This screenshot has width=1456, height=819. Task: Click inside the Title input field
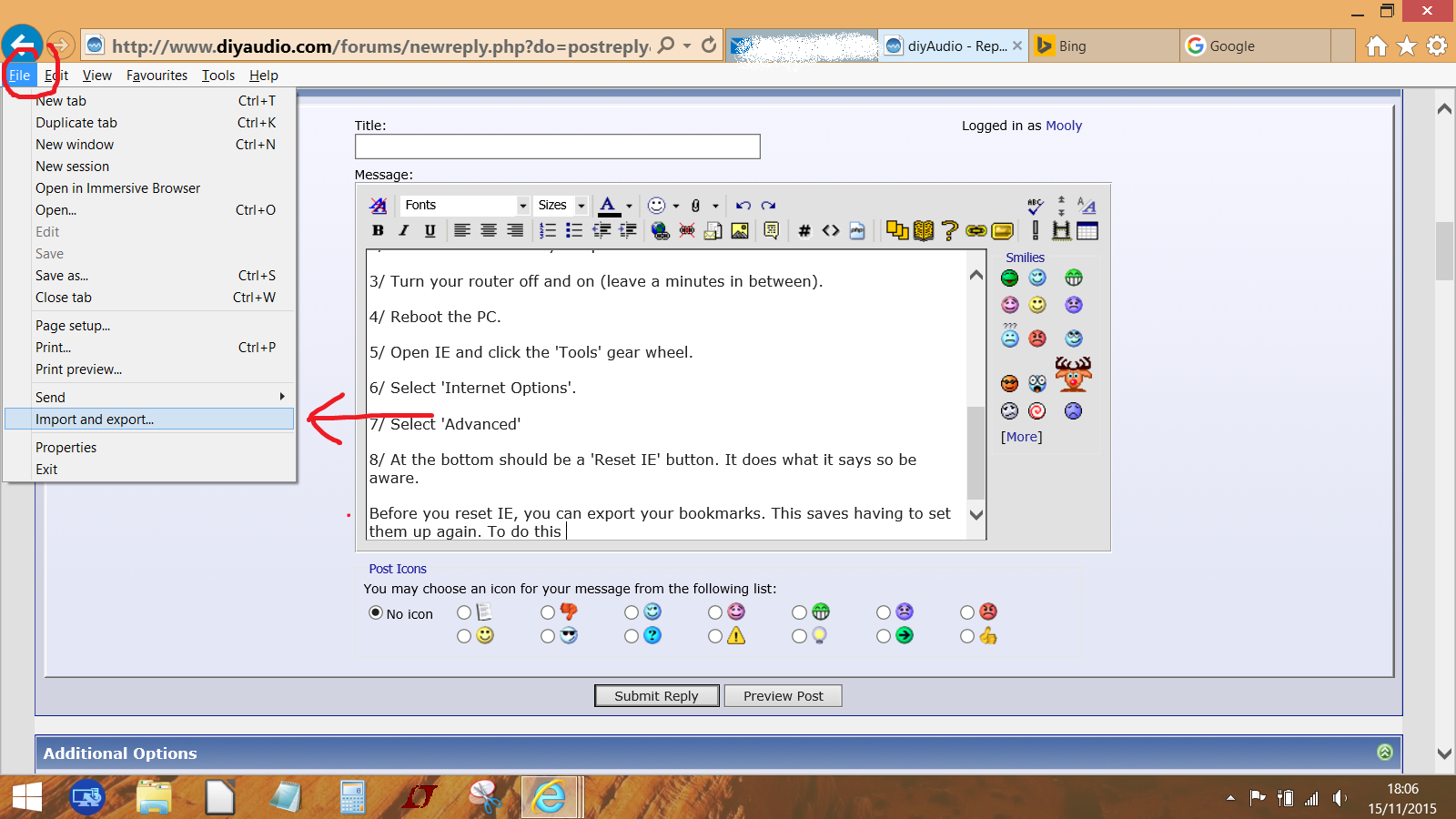pyautogui.click(x=557, y=147)
